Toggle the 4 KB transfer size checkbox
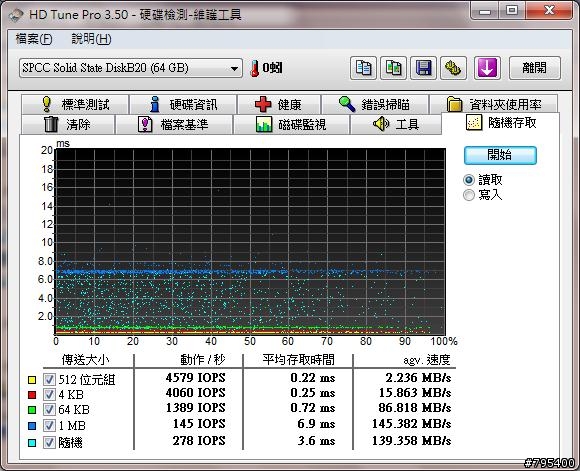 [x=49, y=395]
